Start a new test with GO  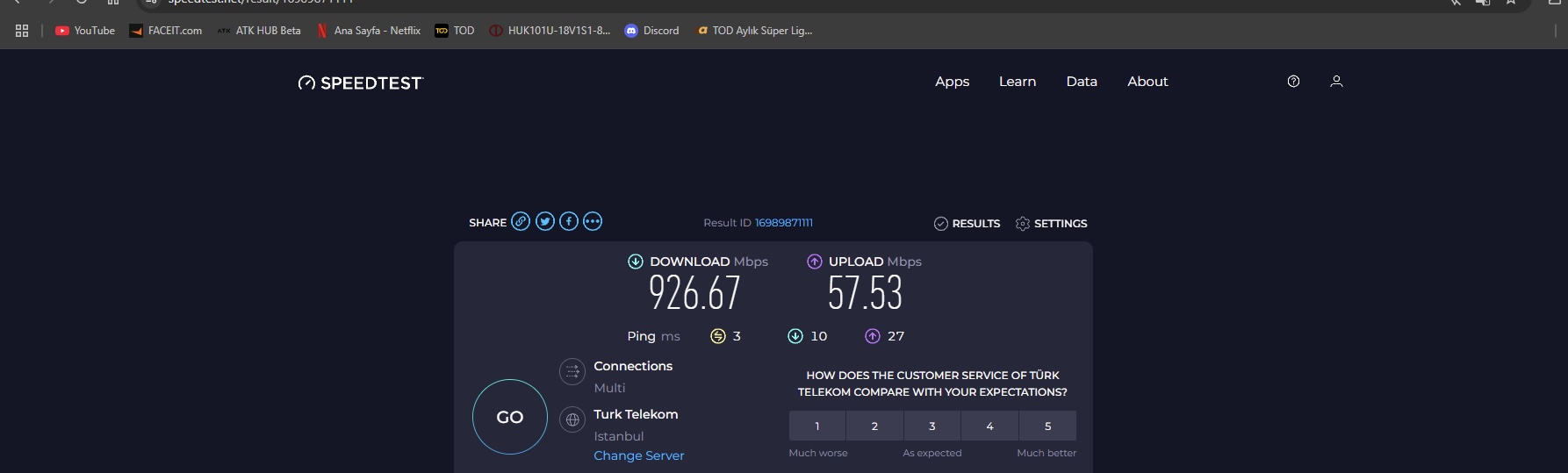[510, 417]
